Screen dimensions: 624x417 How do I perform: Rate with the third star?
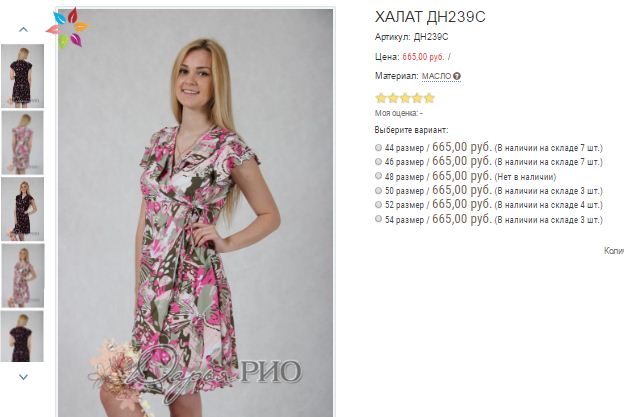405,98
